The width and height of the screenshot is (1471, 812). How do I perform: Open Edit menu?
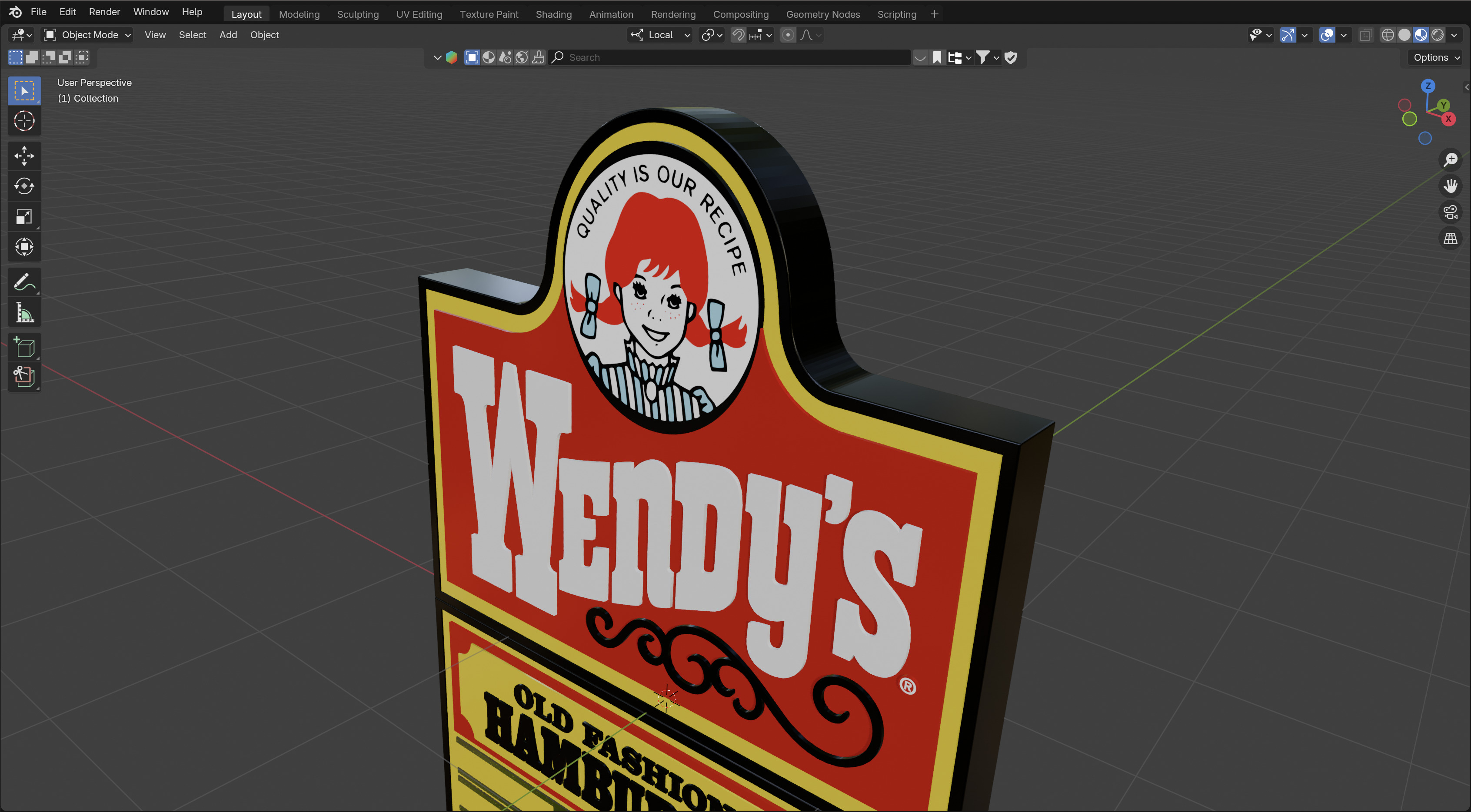click(67, 12)
